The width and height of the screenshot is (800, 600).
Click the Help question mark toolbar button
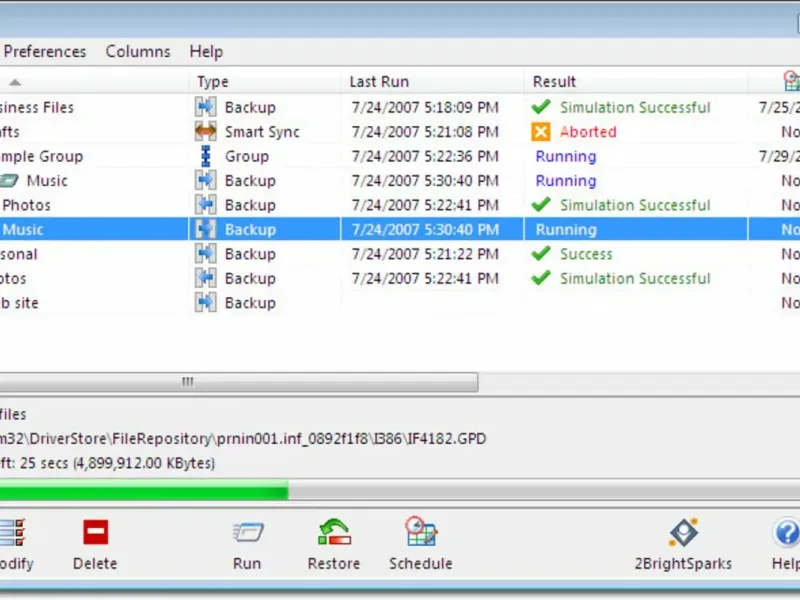point(786,544)
